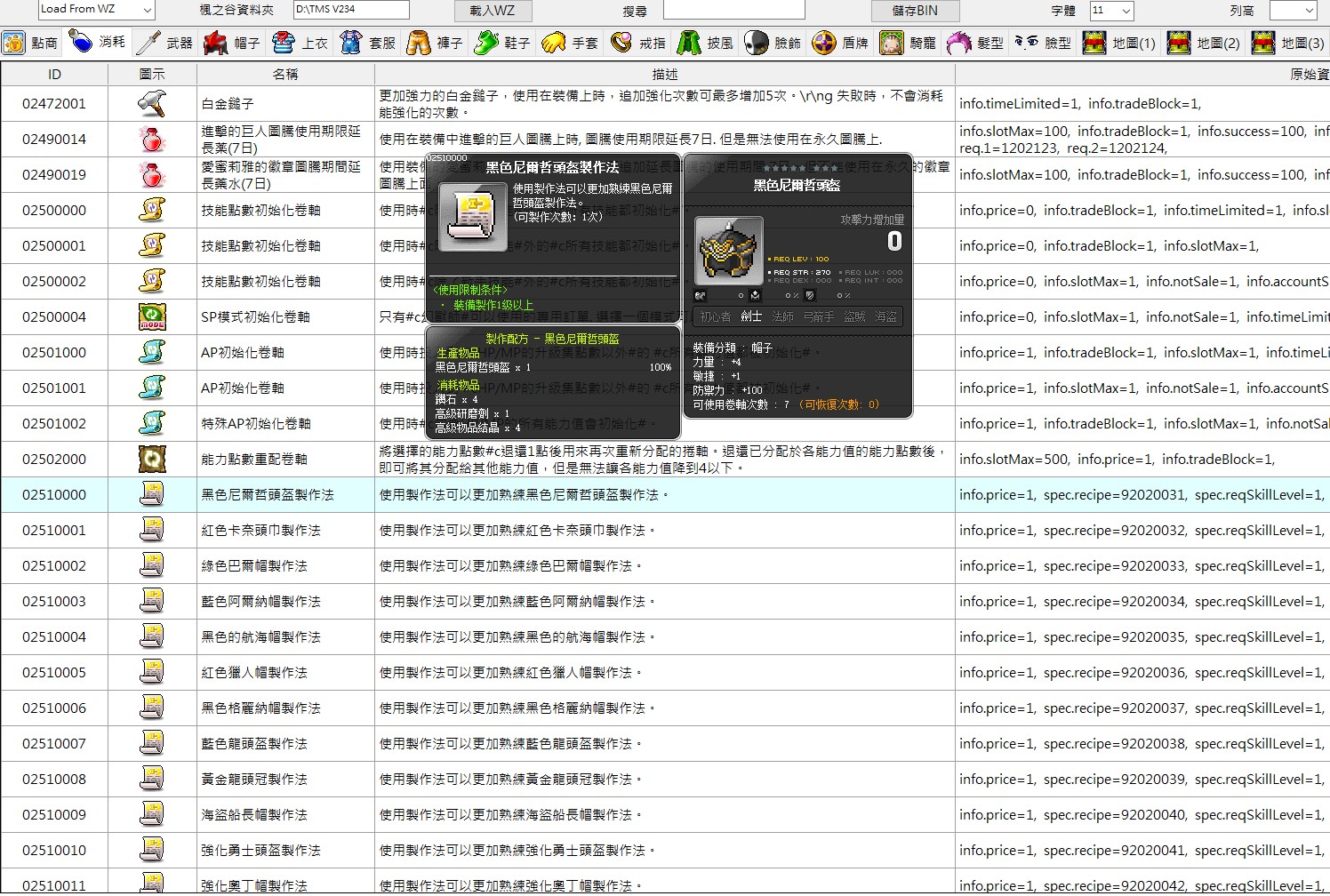
Task: Click the blue scroll icon for 02501000
Action: [152, 353]
